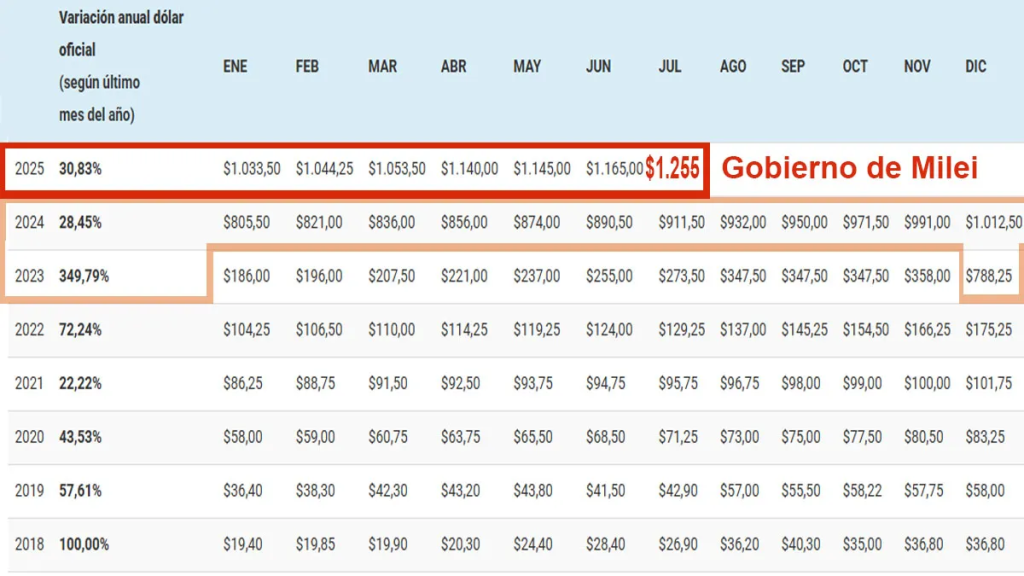Click the 2021 year label

coord(30,383)
